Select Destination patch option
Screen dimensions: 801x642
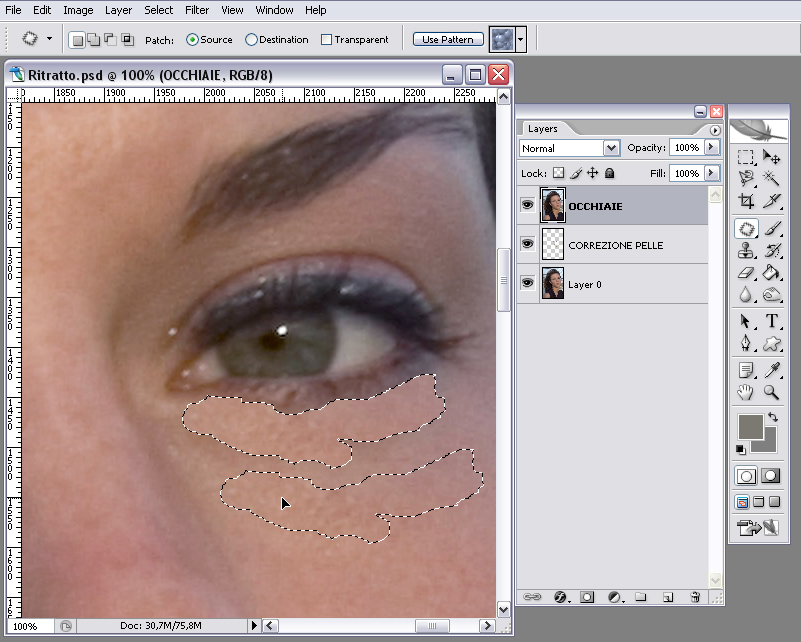tap(251, 40)
